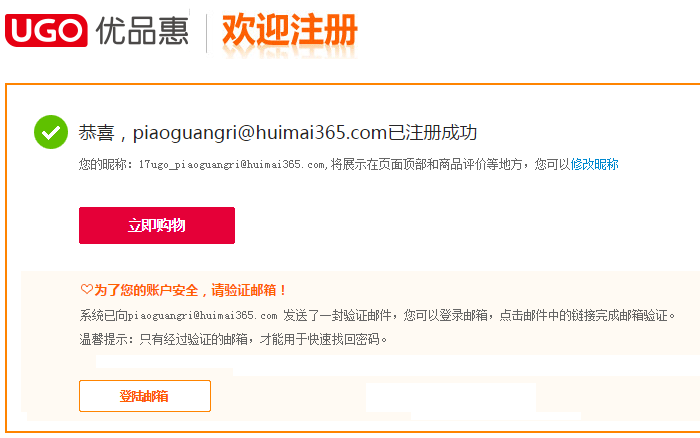Click the orange 欢迎注册 heading
Viewport: 700px width, 438px height.
[288, 31]
